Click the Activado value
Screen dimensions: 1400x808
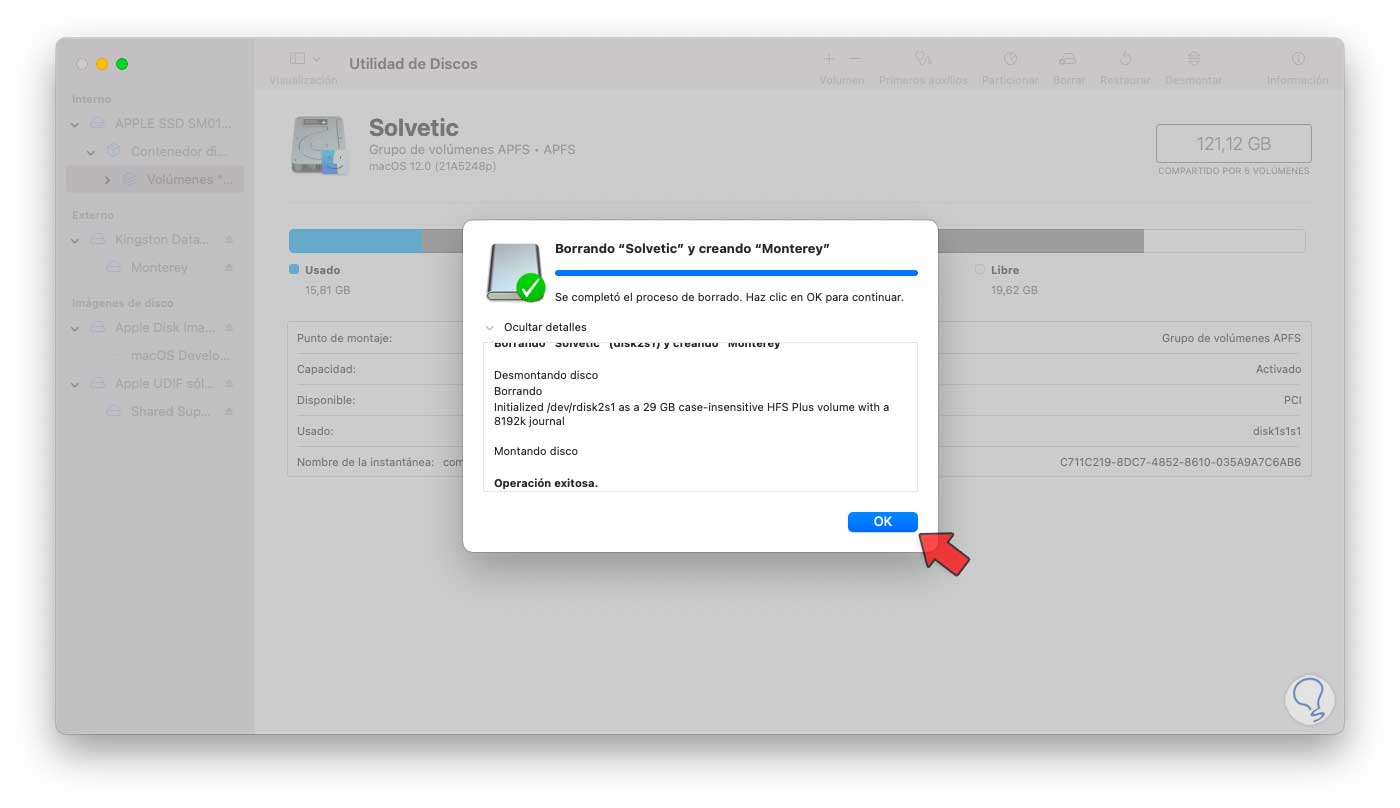point(1279,369)
